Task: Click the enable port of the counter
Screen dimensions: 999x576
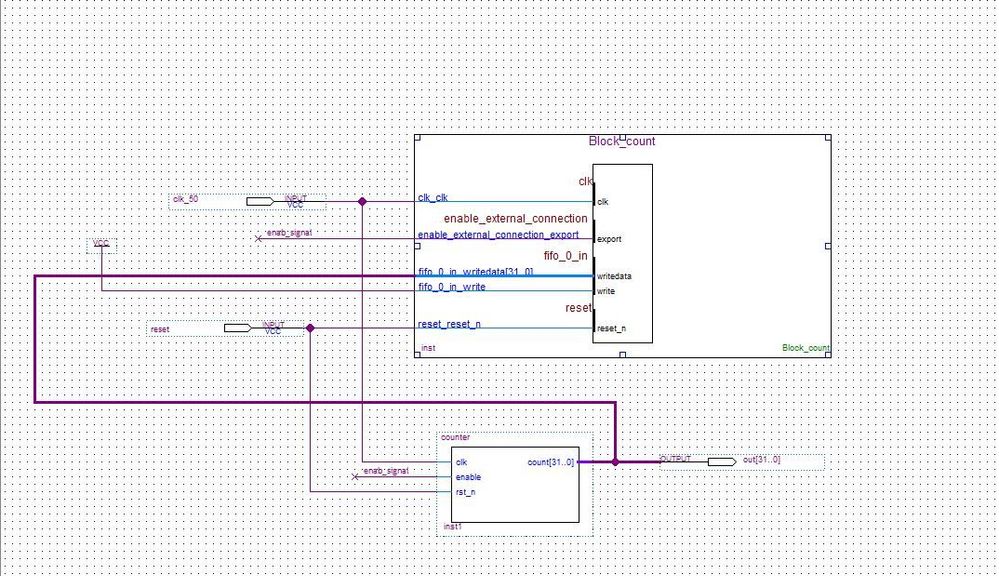Action: 468,477
